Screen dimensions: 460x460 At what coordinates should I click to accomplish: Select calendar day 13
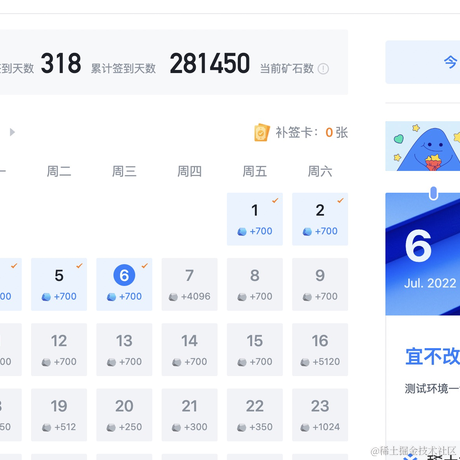pyautogui.click(x=124, y=350)
